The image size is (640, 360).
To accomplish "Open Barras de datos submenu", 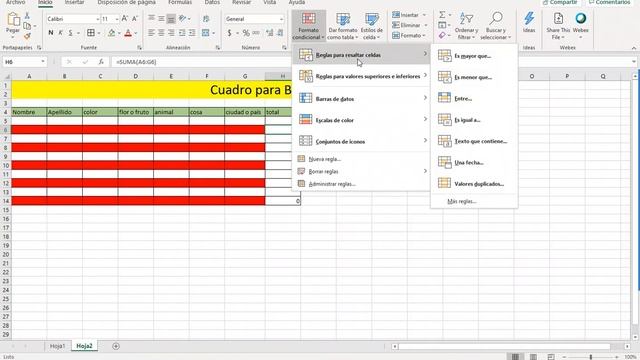I will coord(361,98).
